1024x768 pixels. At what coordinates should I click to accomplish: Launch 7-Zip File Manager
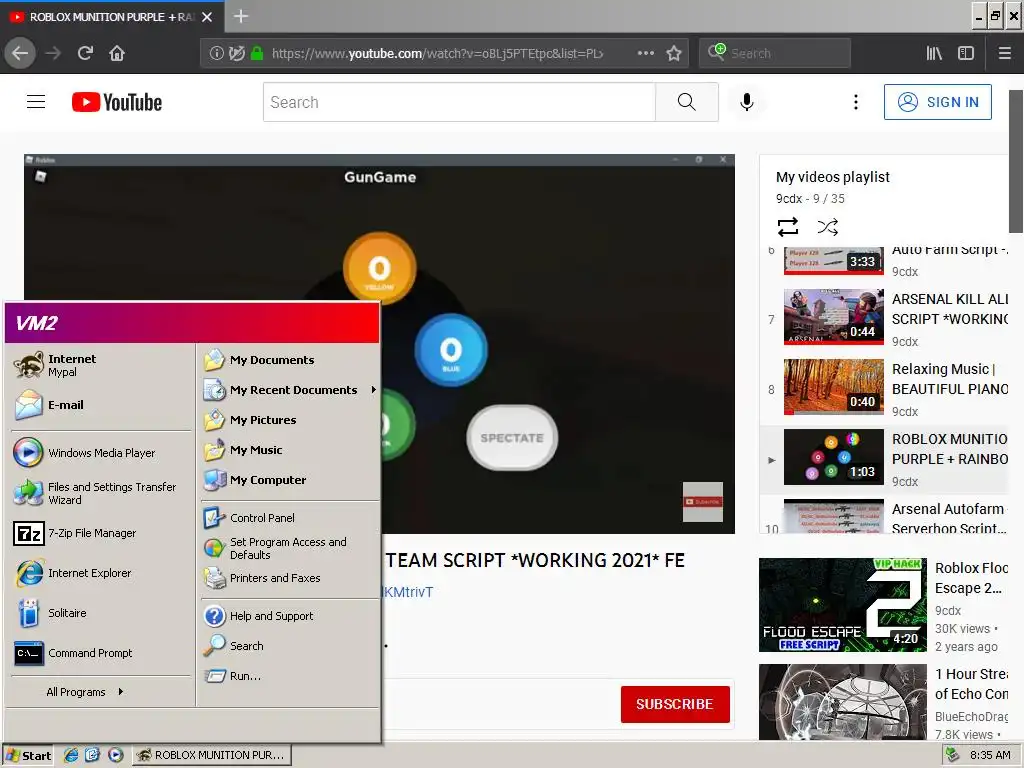click(x=101, y=533)
